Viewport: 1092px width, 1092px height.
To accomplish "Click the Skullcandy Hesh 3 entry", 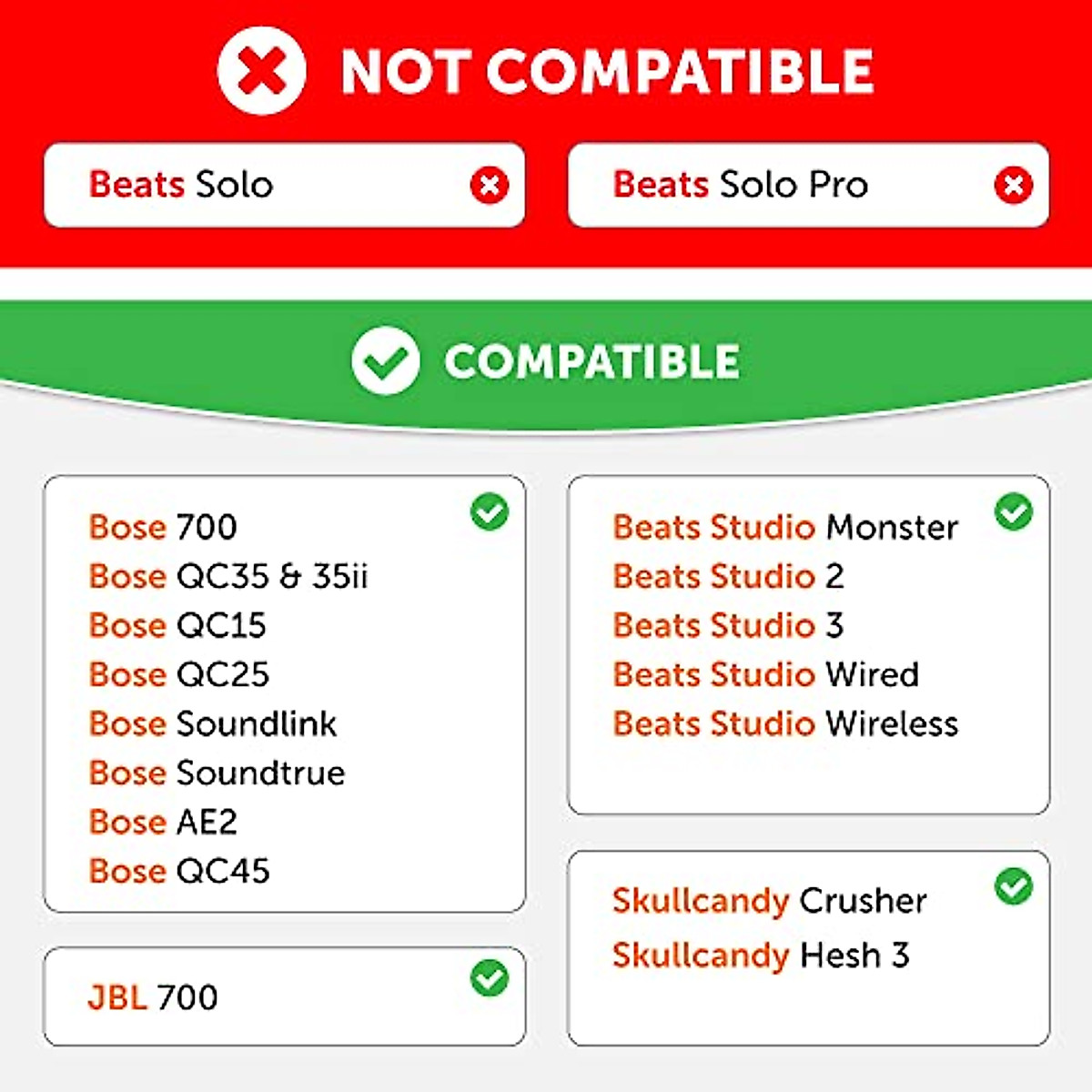I will [x=761, y=955].
